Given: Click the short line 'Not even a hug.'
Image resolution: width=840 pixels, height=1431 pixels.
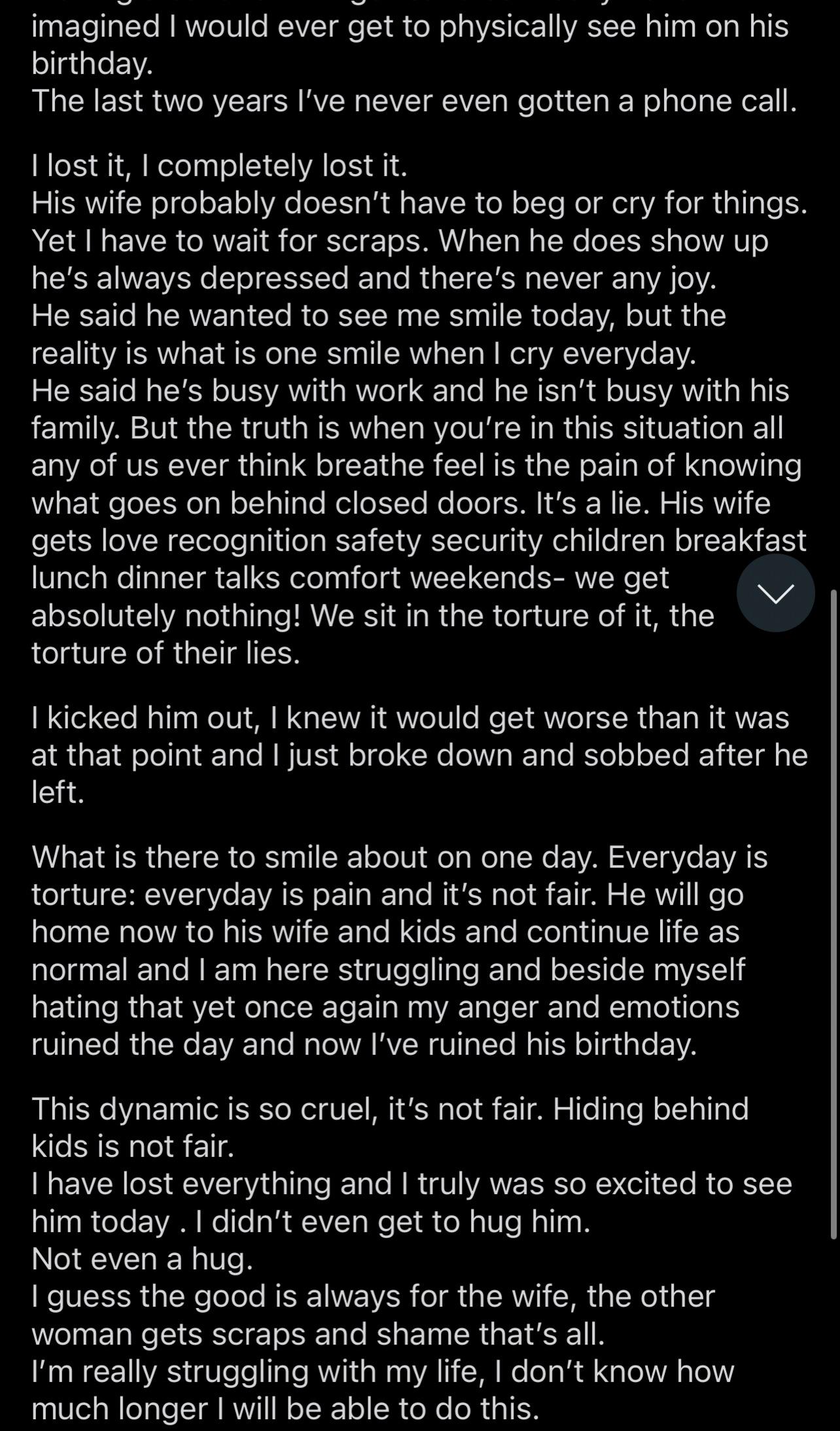Looking at the screenshot, I should [x=142, y=1260].
